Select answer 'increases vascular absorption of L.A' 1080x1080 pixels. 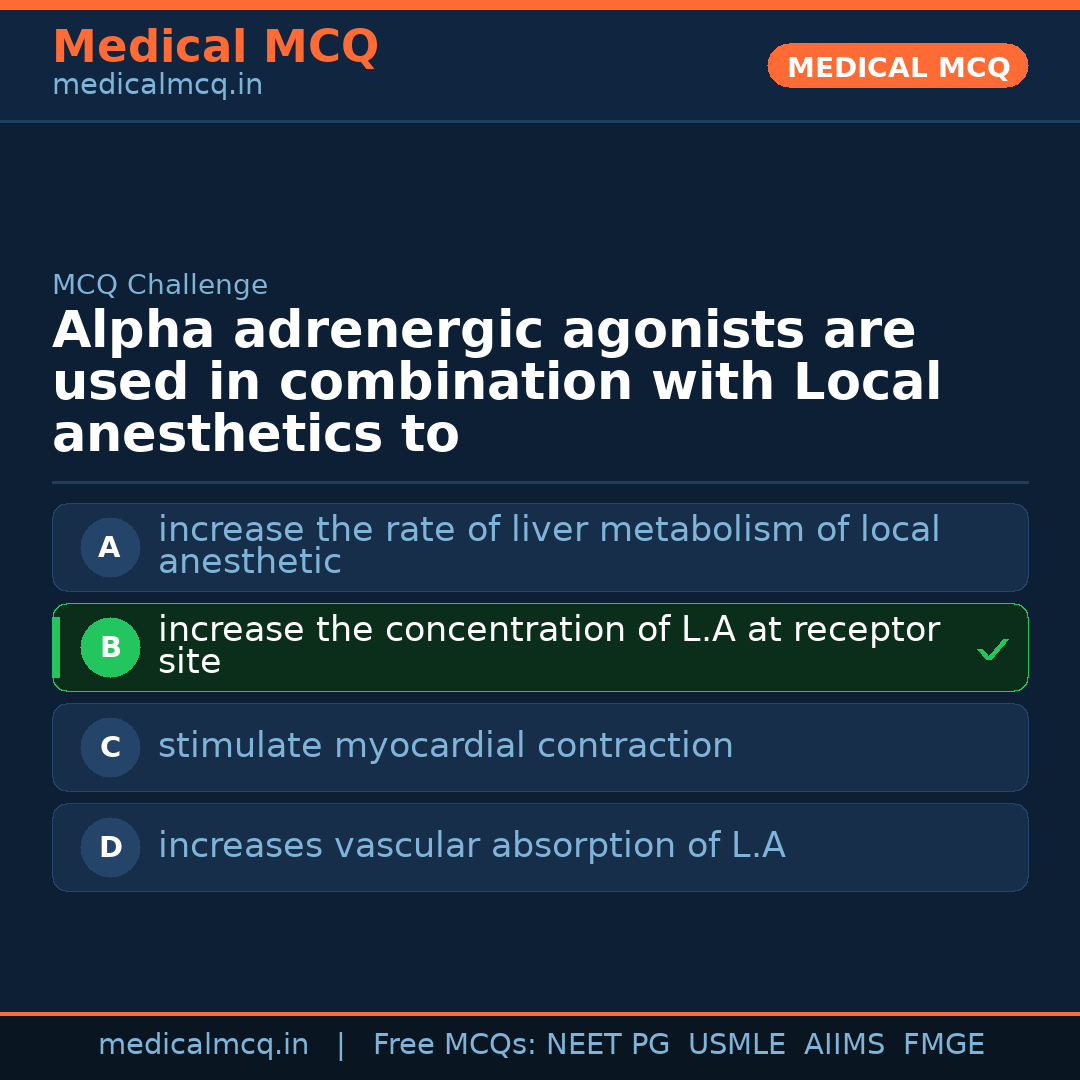[472, 846]
